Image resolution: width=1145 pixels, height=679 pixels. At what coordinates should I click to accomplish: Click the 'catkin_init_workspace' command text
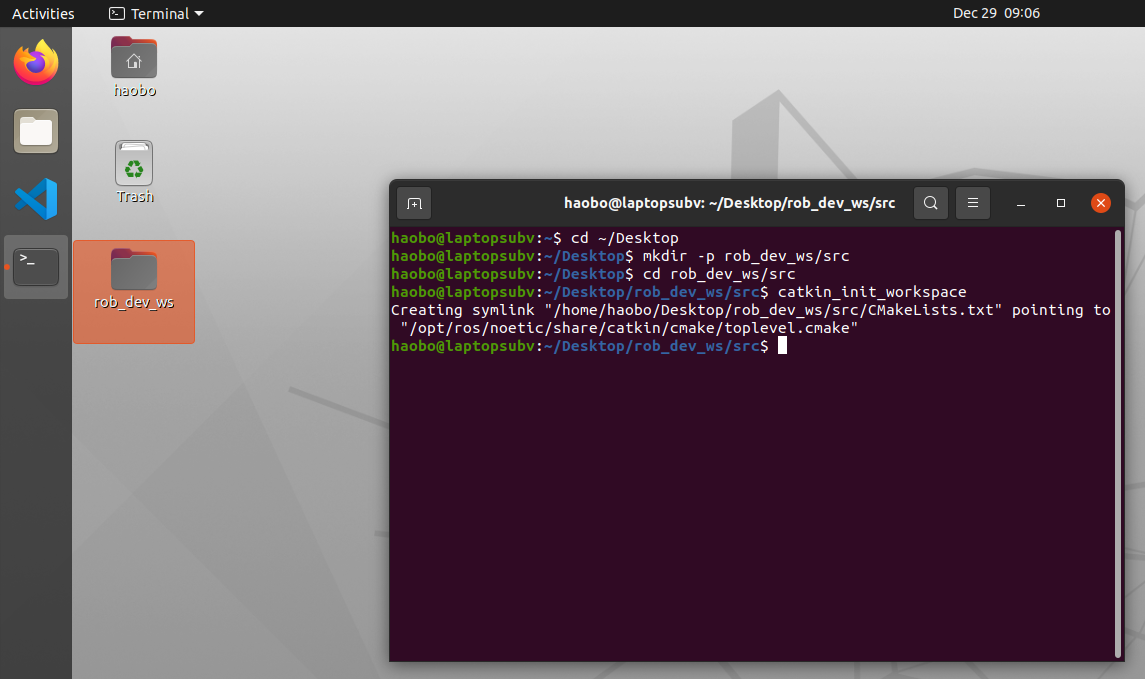pyautogui.click(x=872, y=292)
